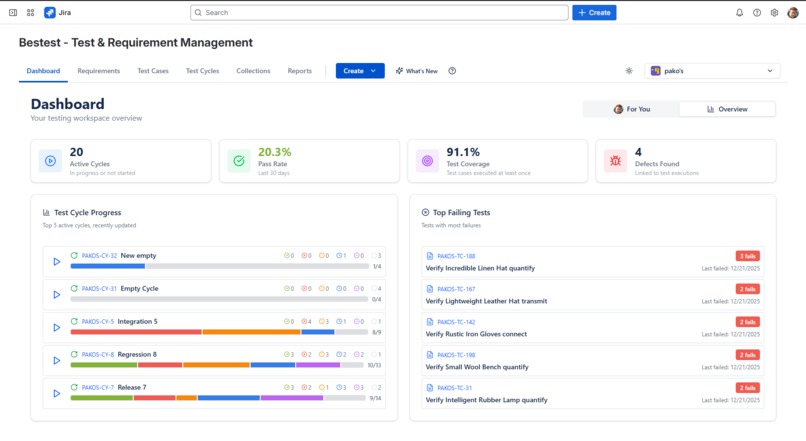
Task: Open Jira settings gear
Action: pyautogui.click(x=774, y=12)
